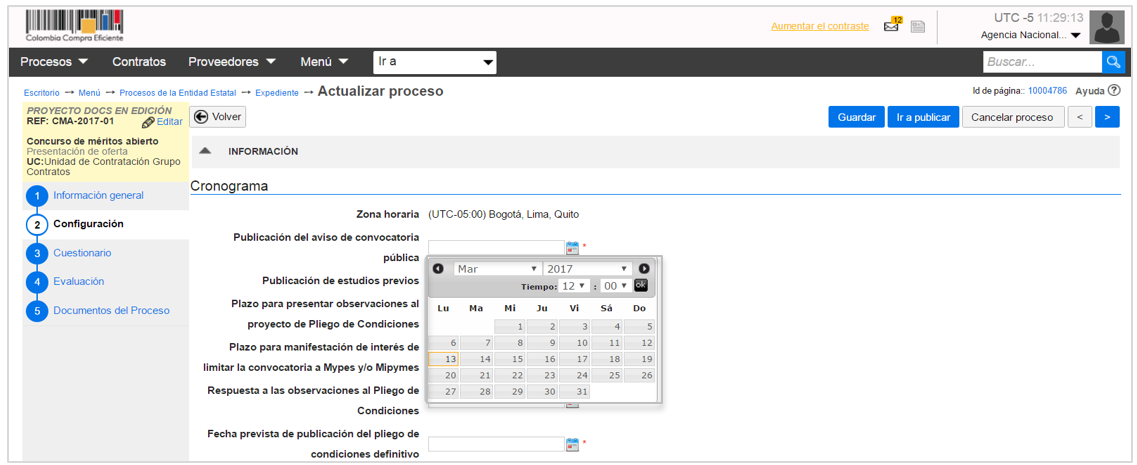Open the Proveedores menu
This screenshot has height=465, width=1137.
(x=232, y=62)
